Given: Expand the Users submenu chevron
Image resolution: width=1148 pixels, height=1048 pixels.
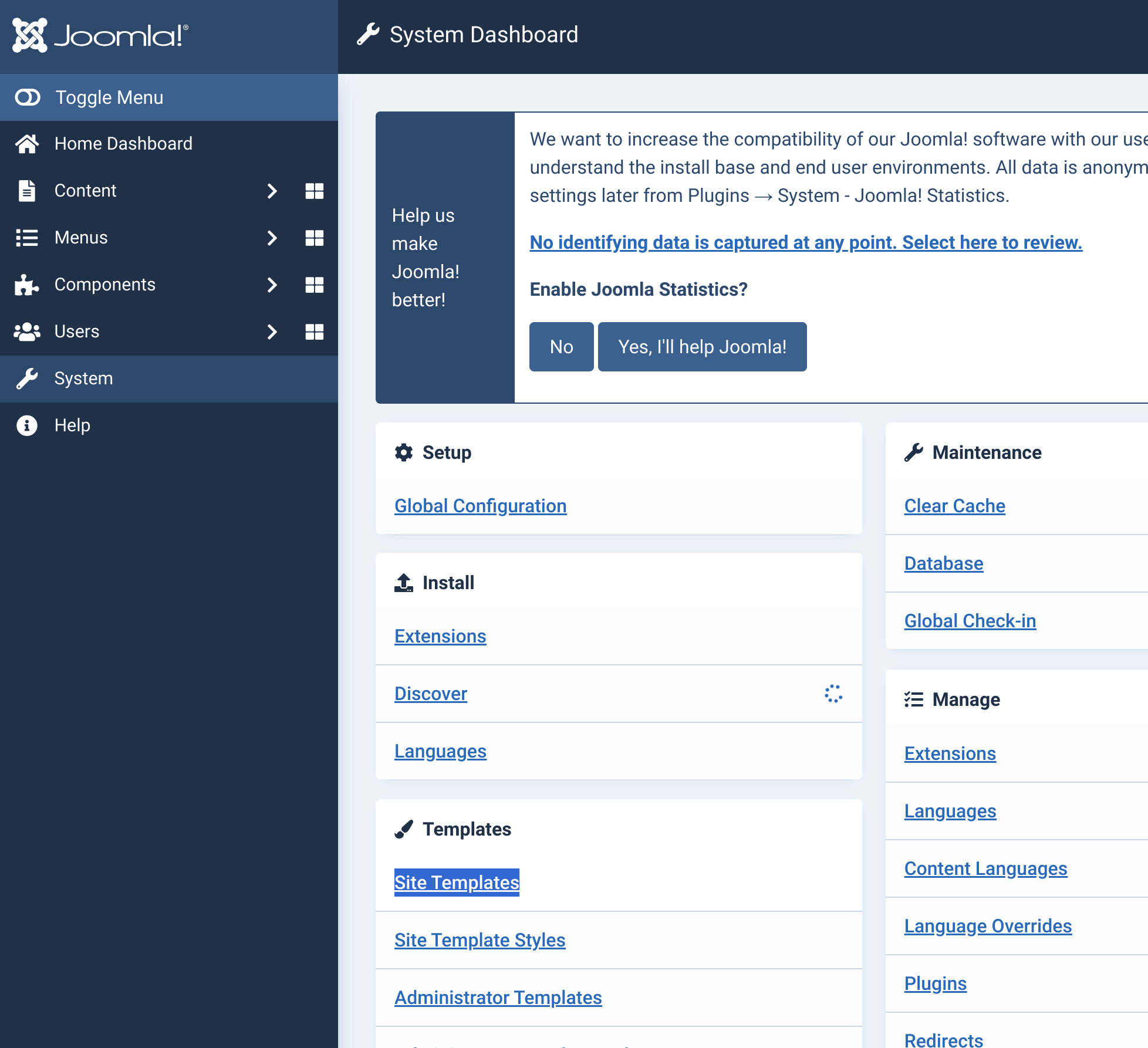Looking at the screenshot, I should tap(272, 332).
